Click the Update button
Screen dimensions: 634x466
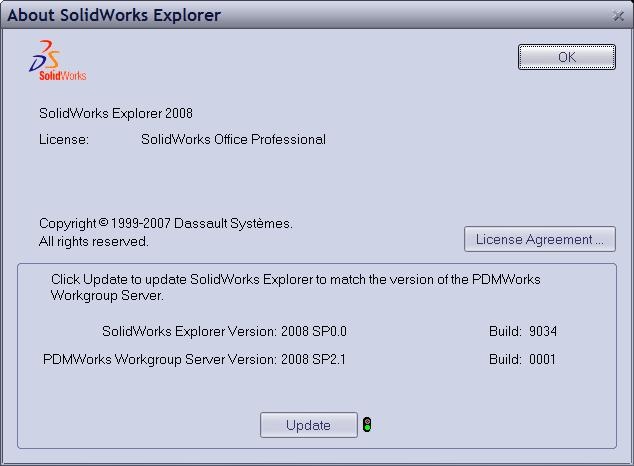[x=309, y=425]
